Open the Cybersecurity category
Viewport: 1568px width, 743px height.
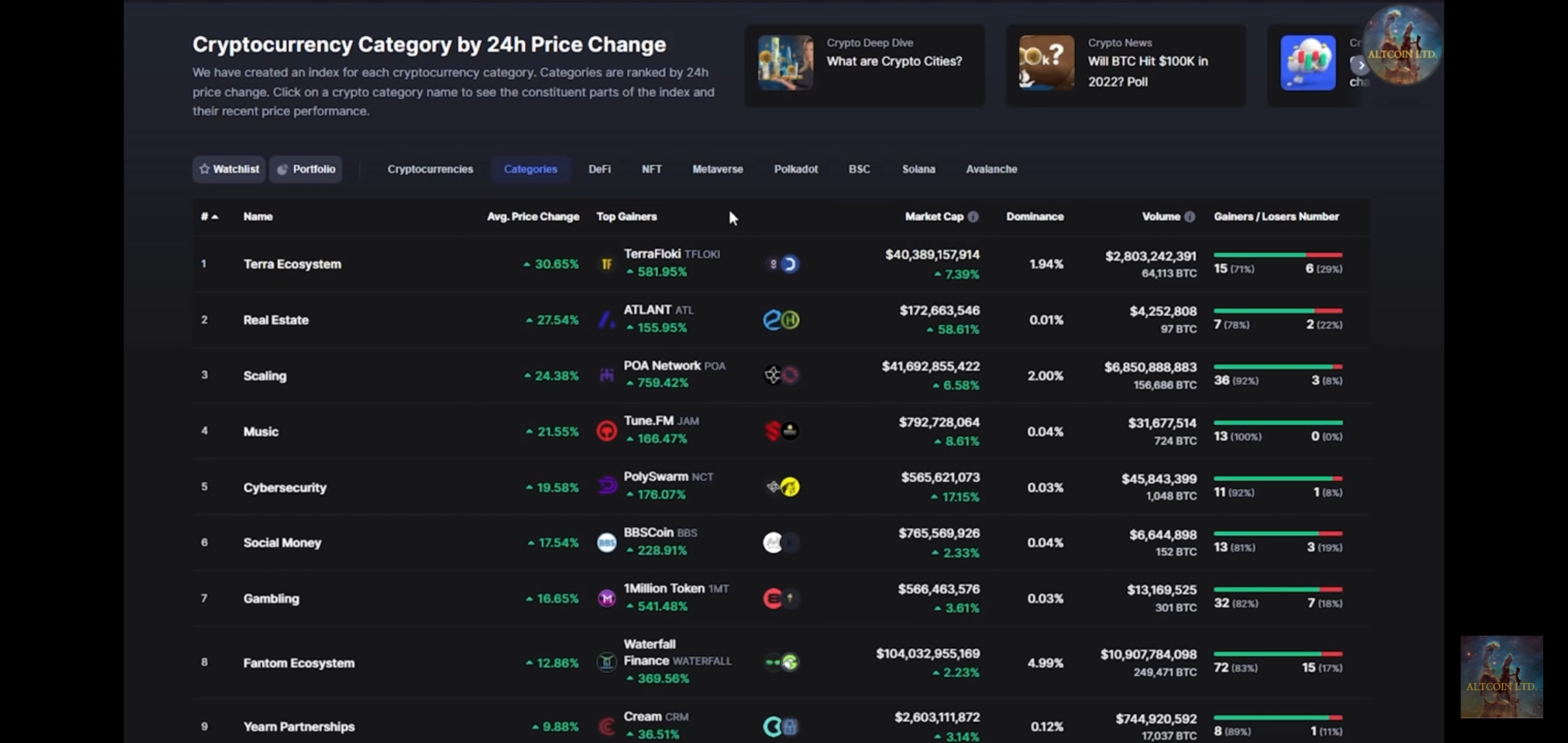click(285, 488)
